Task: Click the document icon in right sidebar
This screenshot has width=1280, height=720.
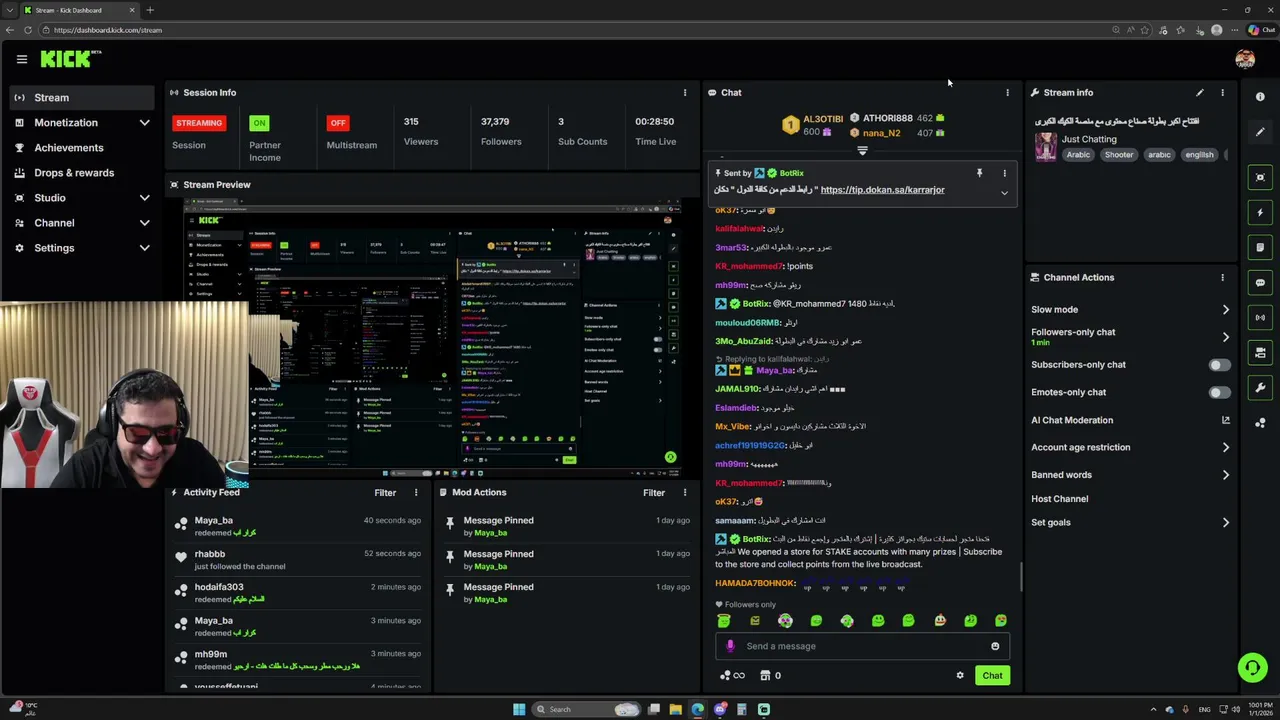Action: (1260, 247)
